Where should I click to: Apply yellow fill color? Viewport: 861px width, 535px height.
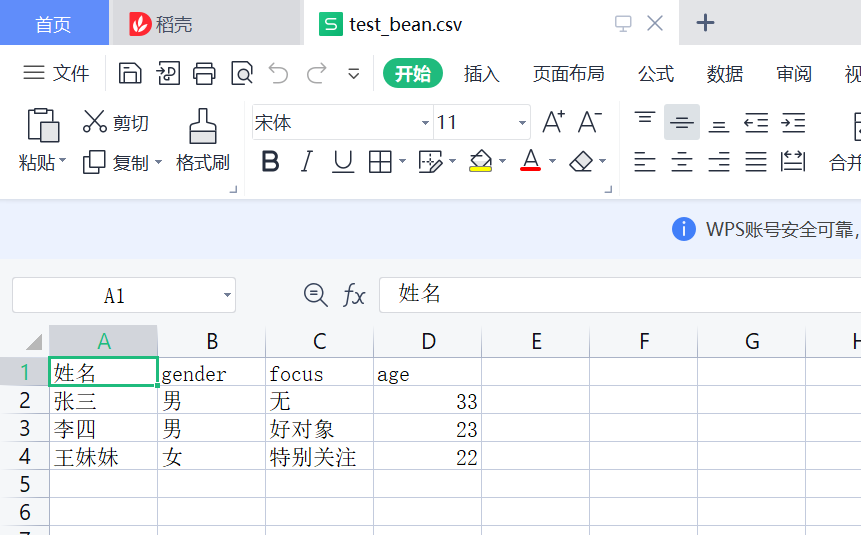pos(480,161)
